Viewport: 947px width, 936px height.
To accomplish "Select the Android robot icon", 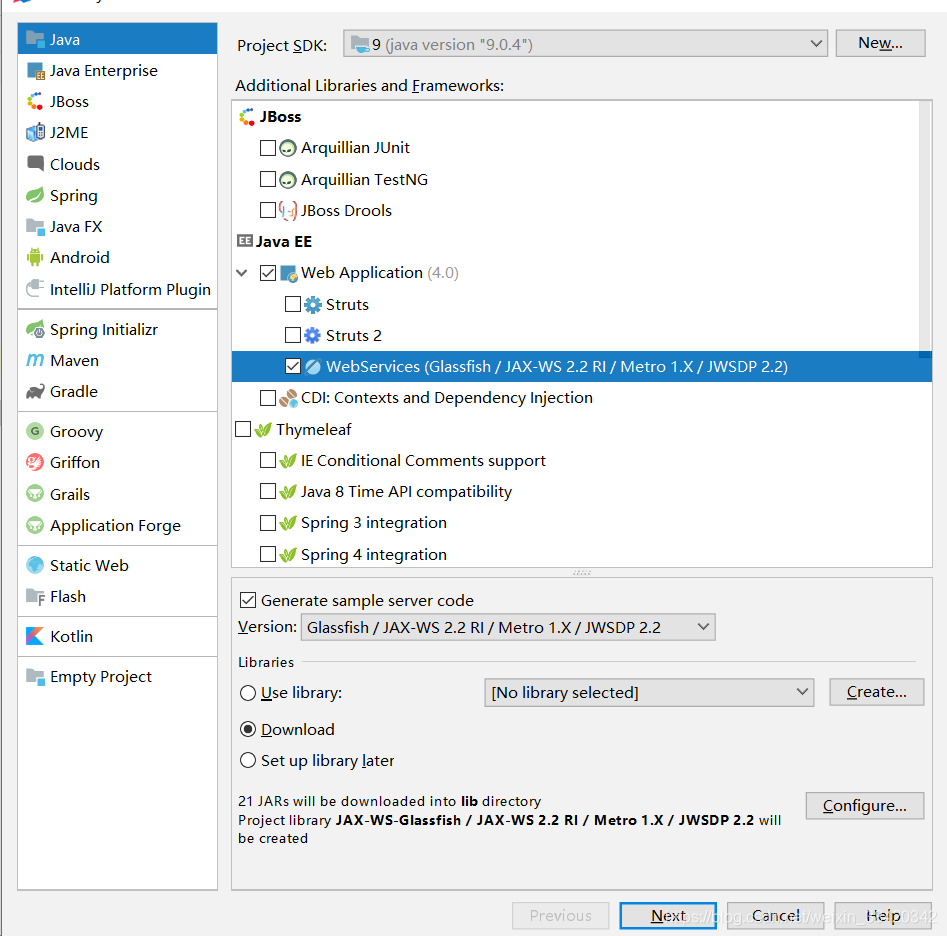I will 35,257.
